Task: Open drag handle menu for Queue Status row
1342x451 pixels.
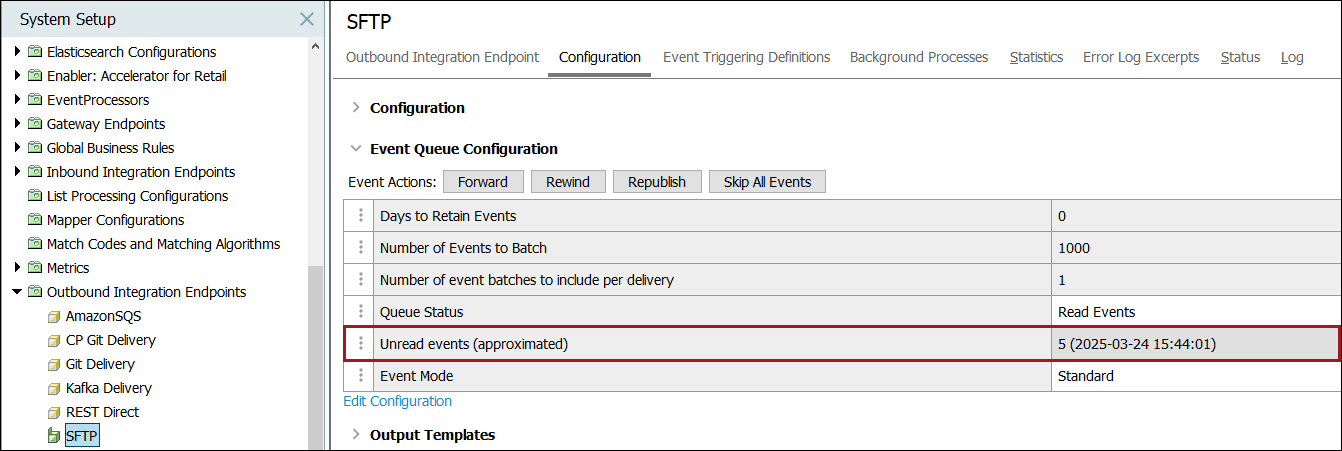Action: click(x=360, y=312)
